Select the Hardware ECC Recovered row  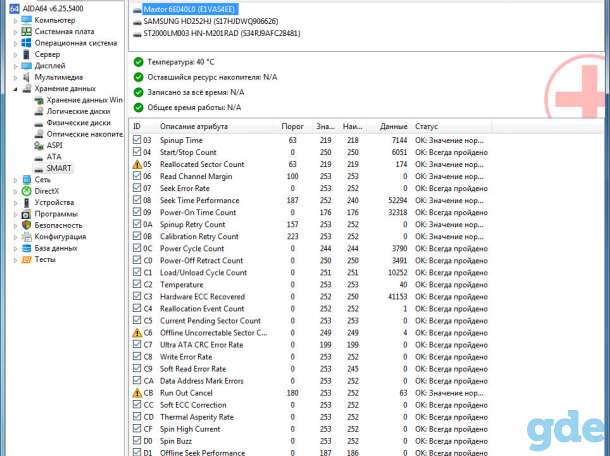[310, 296]
